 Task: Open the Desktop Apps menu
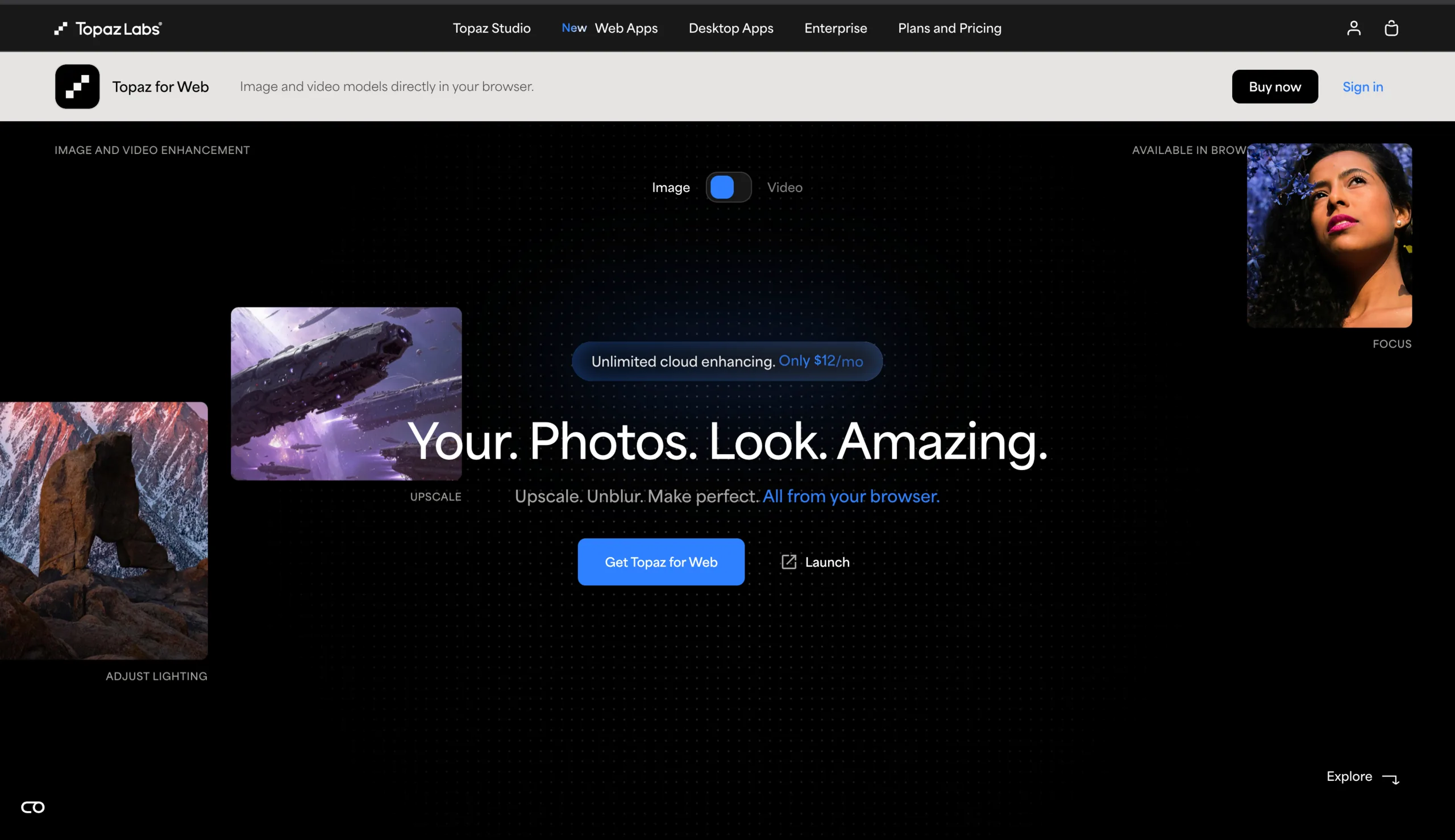tap(731, 28)
